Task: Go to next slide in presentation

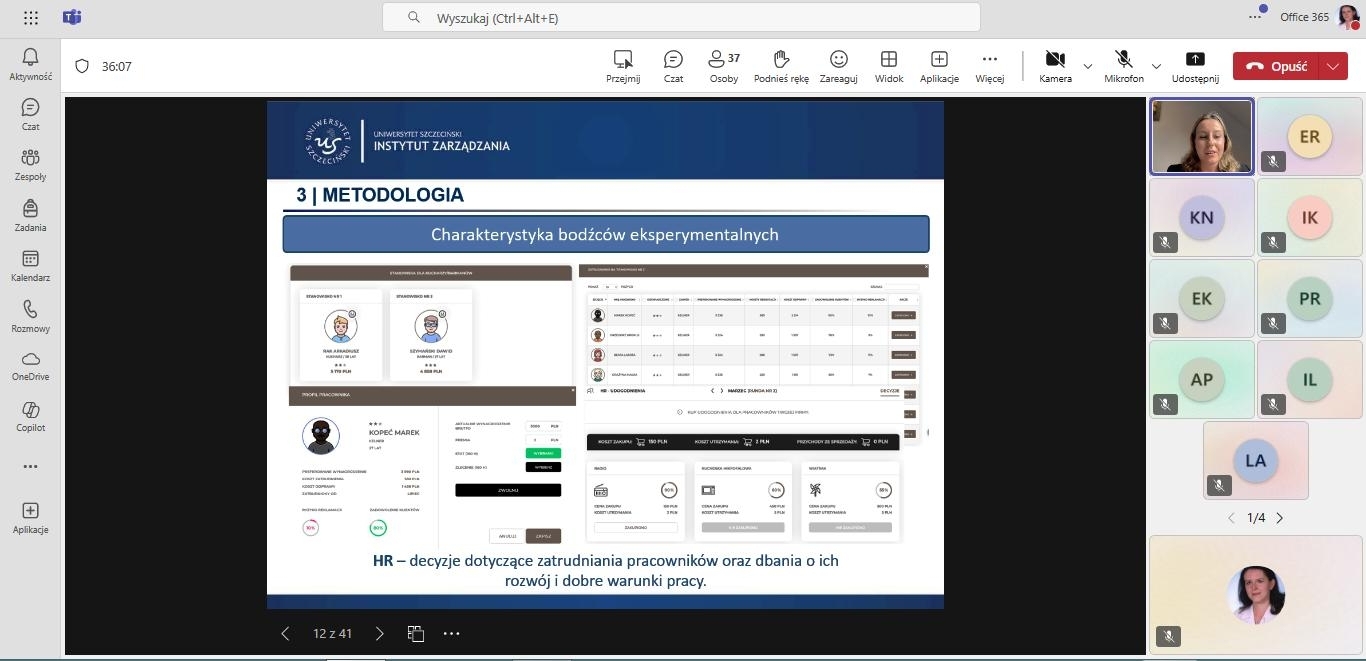Action: pos(379,633)
